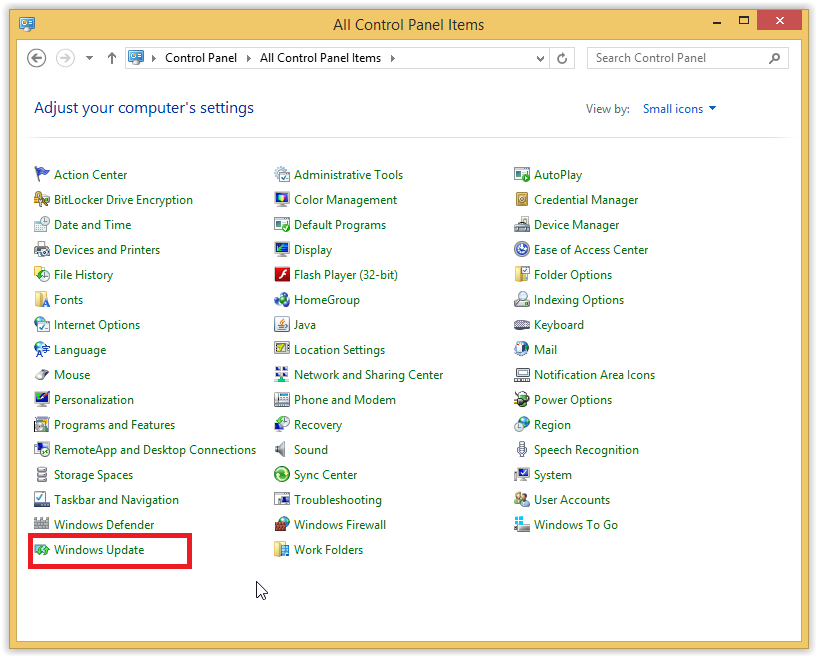
Task: Click the Internet Options icon
Action: click(x=42, y=324)
